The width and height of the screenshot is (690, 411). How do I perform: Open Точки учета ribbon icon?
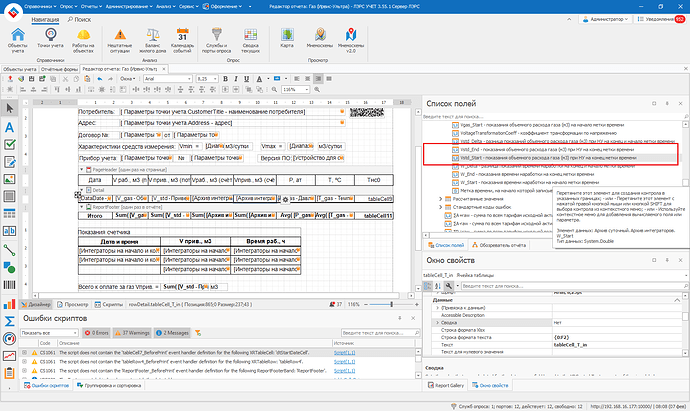coord(50,38)
